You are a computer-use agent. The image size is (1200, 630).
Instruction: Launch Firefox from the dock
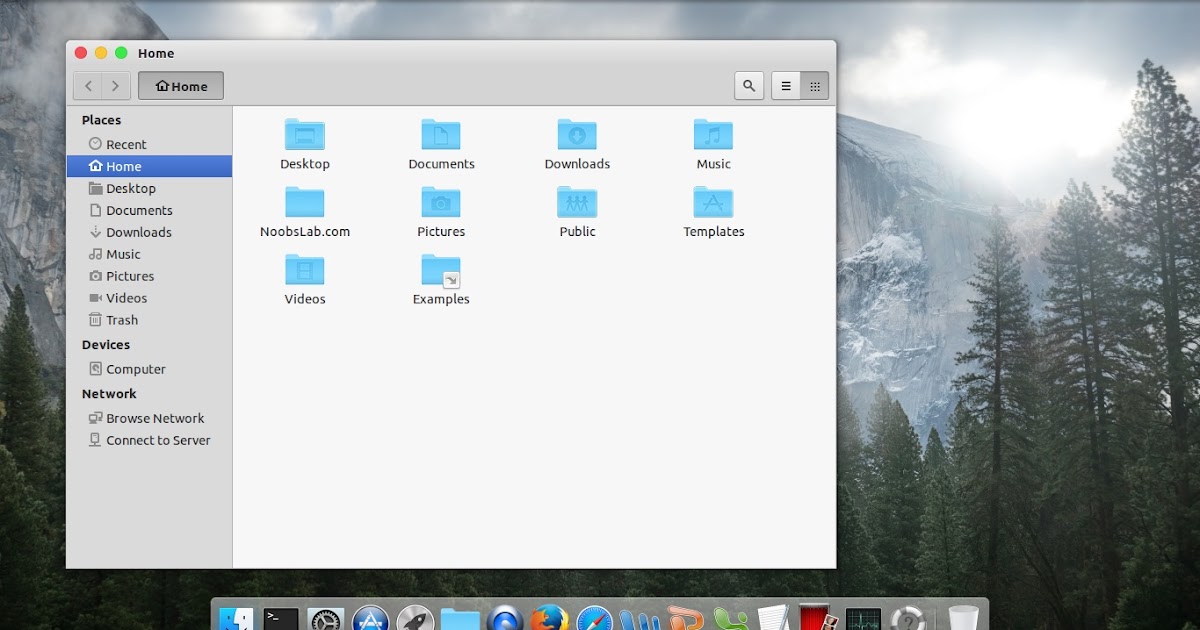[549, 618]
